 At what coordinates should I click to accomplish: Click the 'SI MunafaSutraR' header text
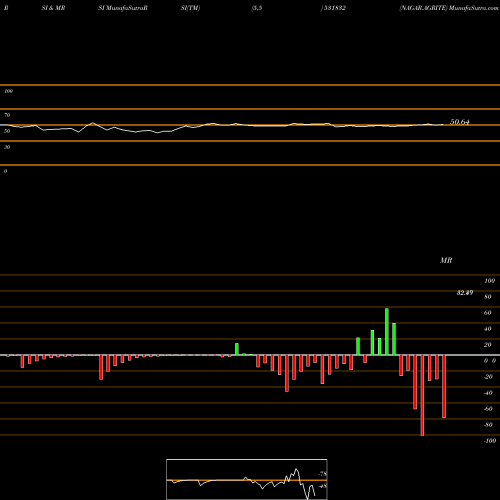[123, 8]
